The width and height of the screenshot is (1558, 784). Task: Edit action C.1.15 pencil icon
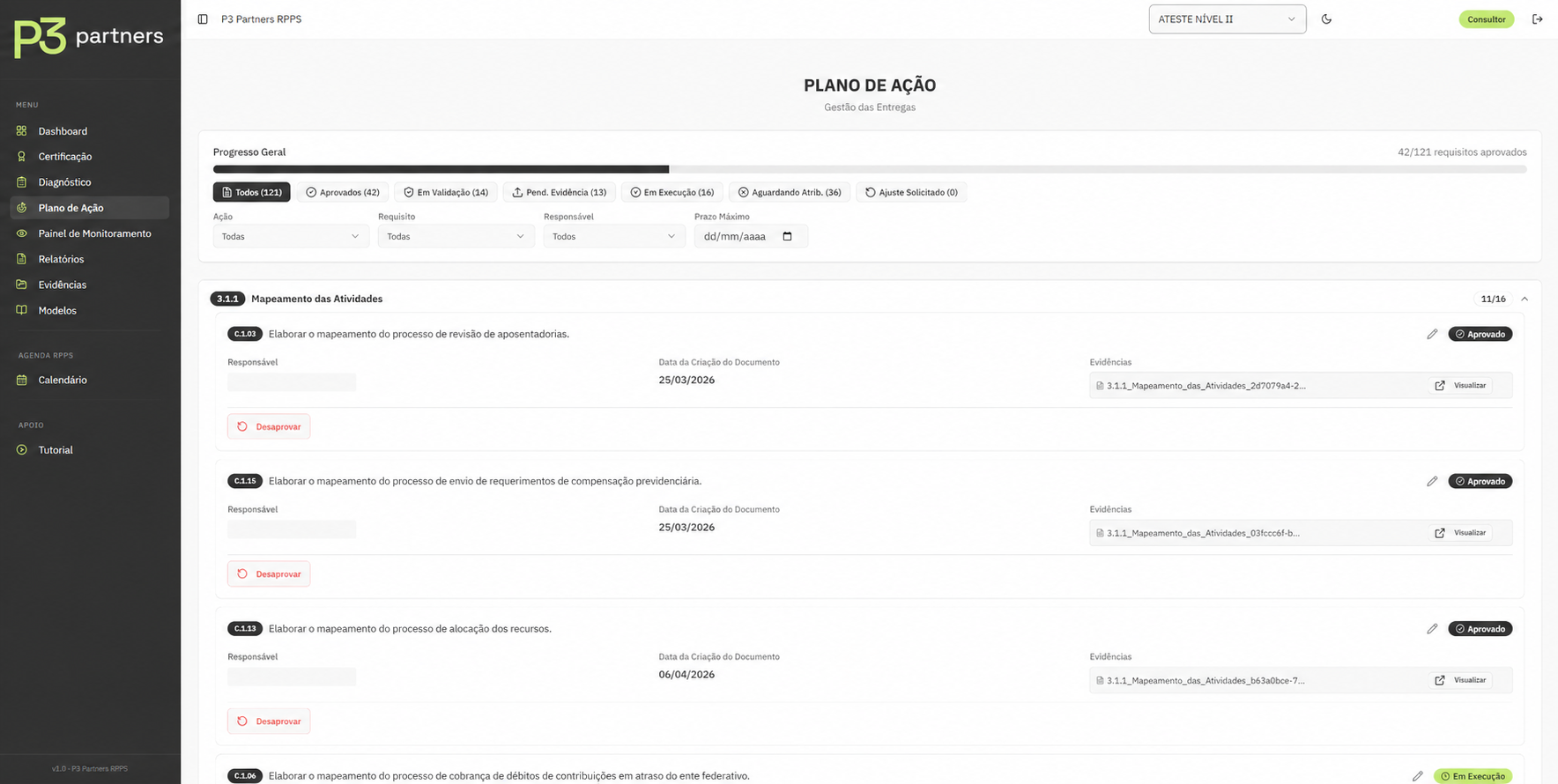click(x=1432, y=481)
